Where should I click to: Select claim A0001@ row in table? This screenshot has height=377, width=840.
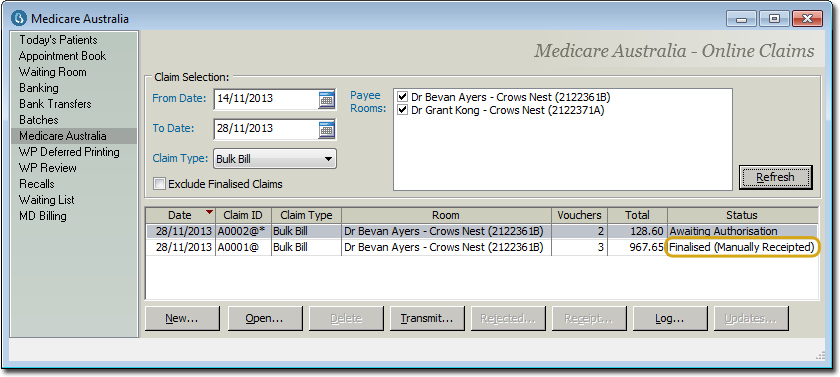click(482, 248)
